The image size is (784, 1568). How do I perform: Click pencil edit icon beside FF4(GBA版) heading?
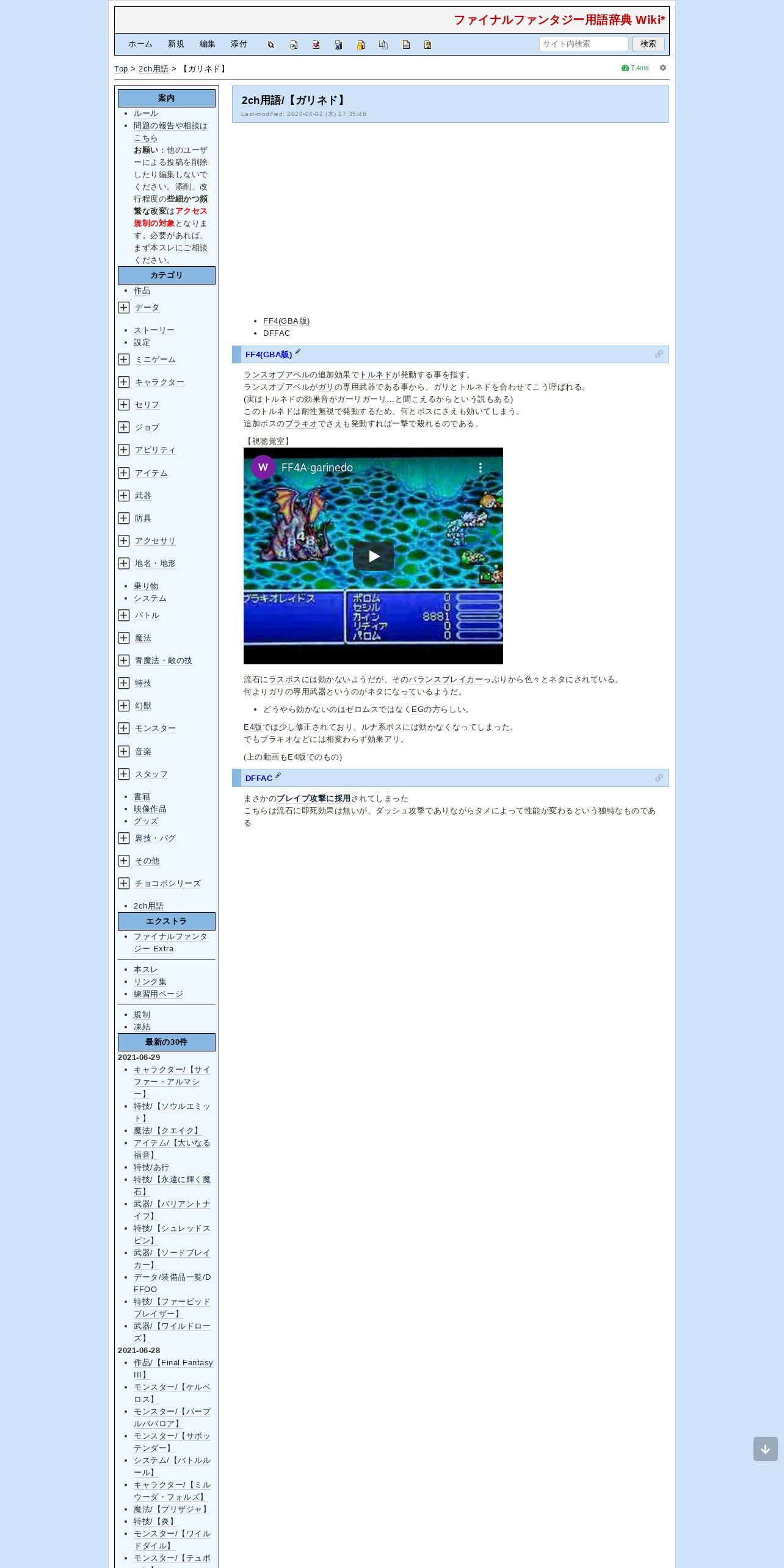298,352
